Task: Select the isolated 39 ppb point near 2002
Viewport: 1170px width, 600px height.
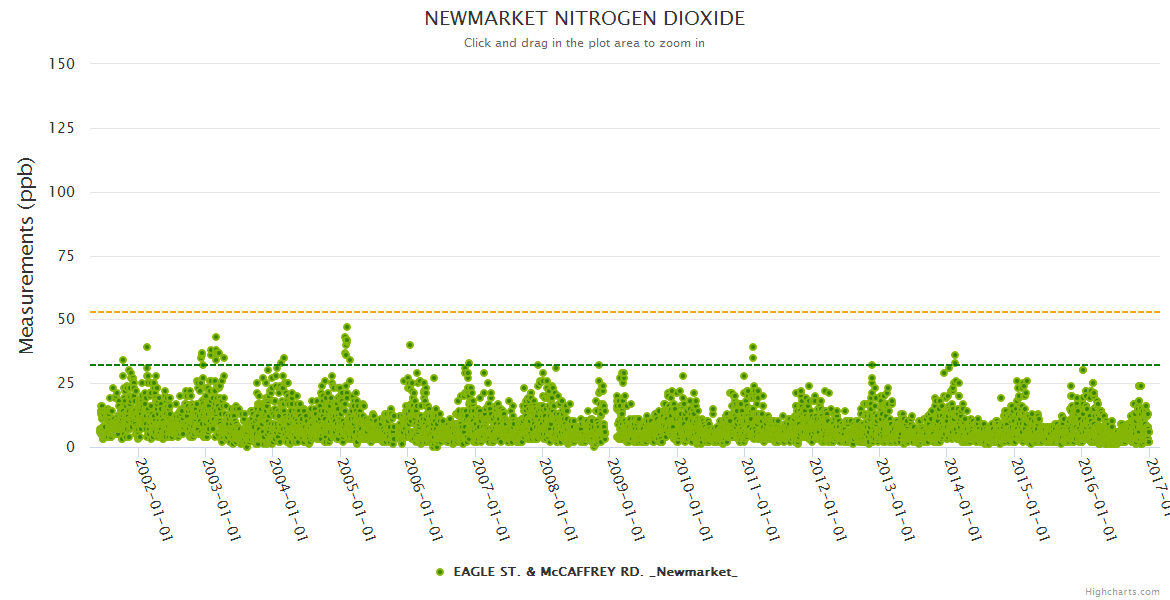Action: click(x=147, y=347)
